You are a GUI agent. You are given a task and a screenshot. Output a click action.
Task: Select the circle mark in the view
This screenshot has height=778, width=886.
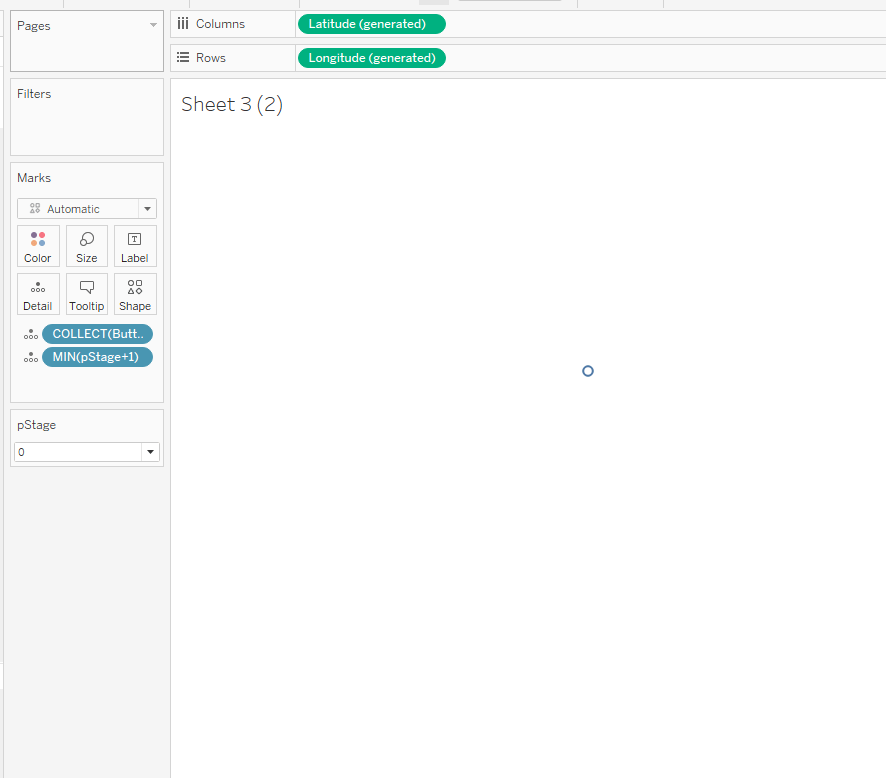coord(588,371)
